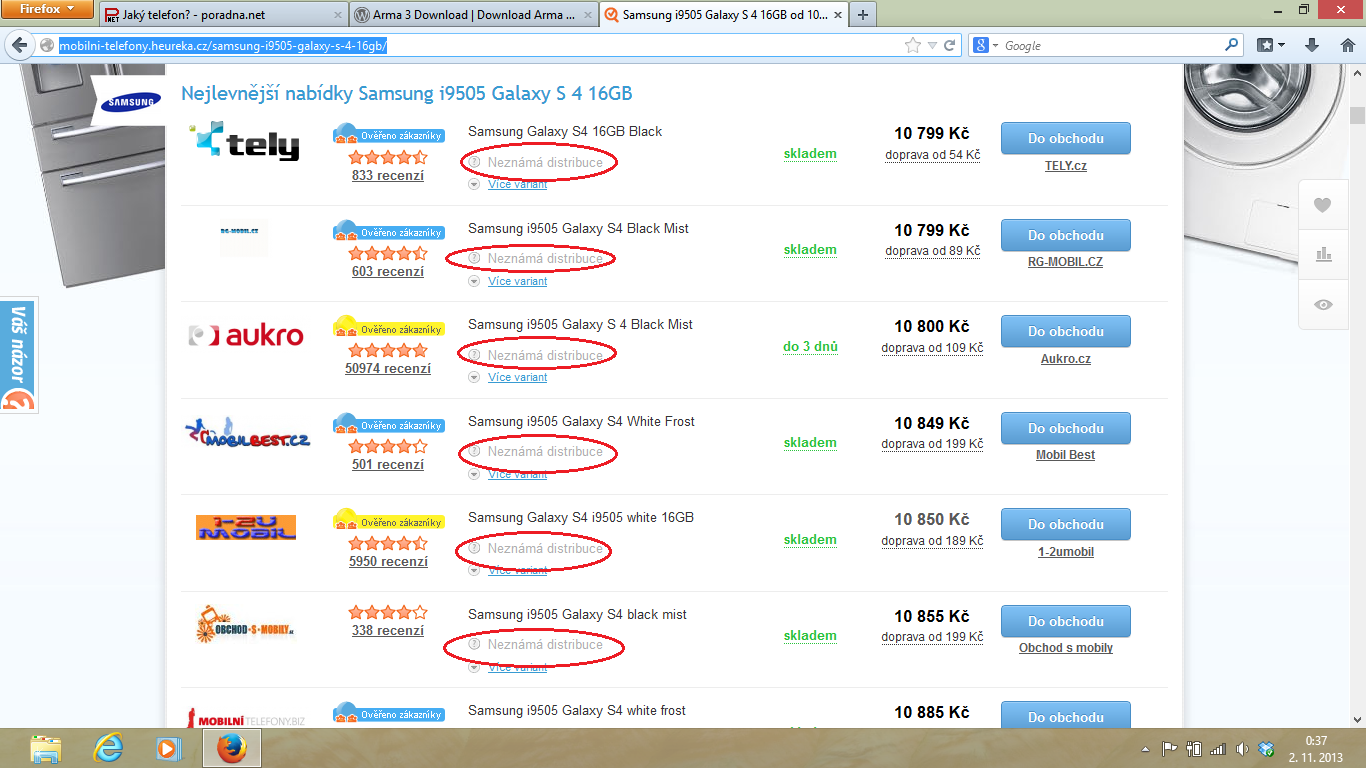
Task: Open the '5950 recenzí' reviews link
Action: coord(388,561)
